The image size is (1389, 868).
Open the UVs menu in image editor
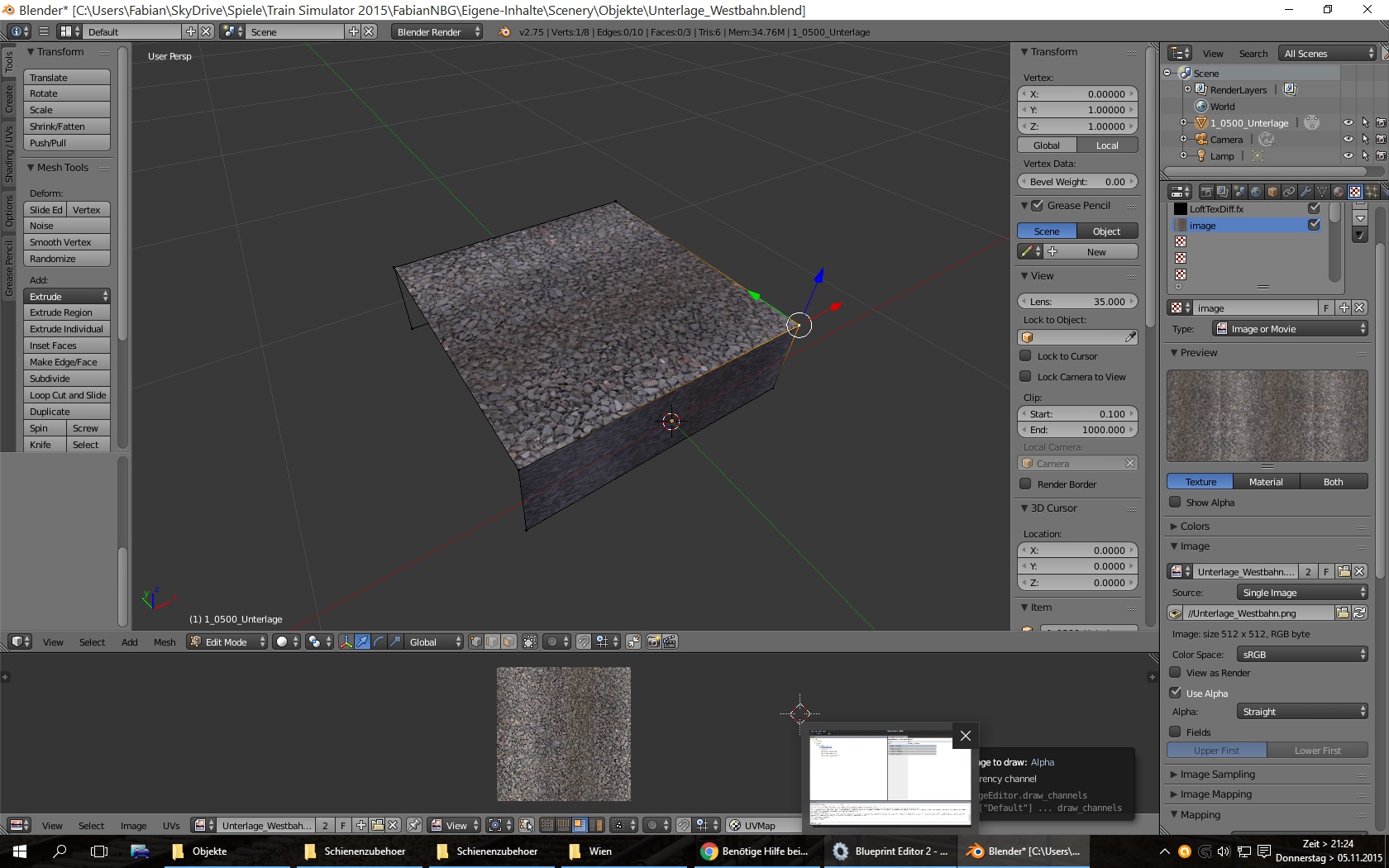click(x=171, y=825)
